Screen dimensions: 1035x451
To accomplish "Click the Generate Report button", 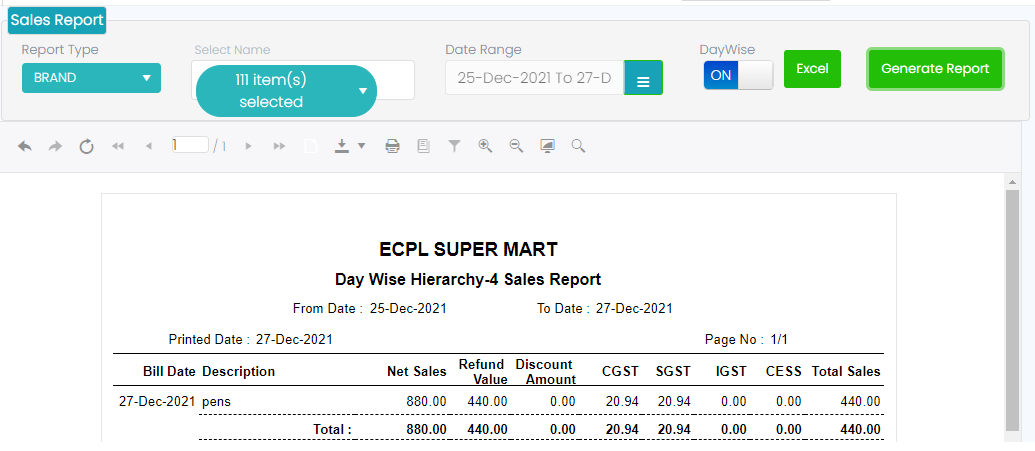I will (935, 69).
